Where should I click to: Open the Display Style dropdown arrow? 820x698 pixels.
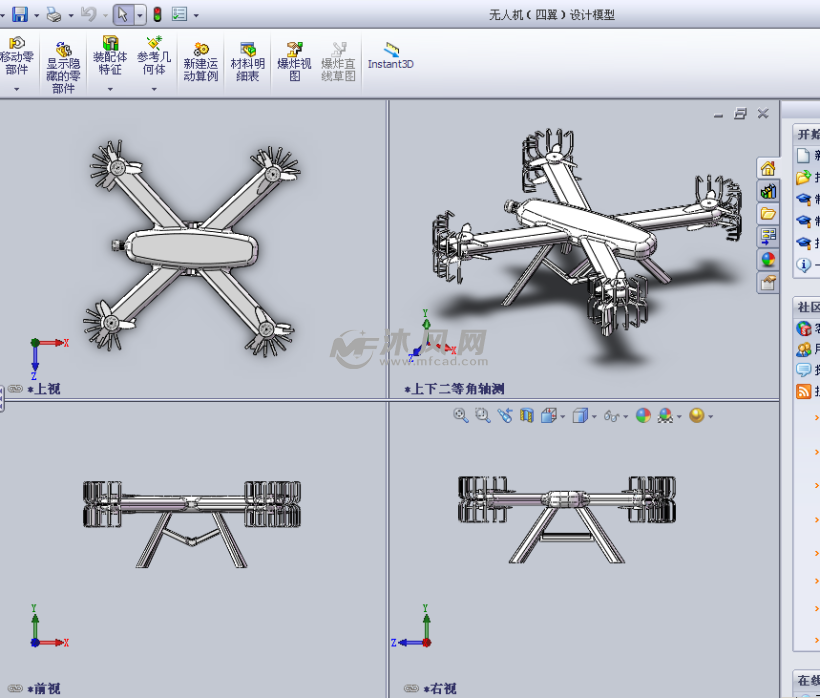click(594, 416)
